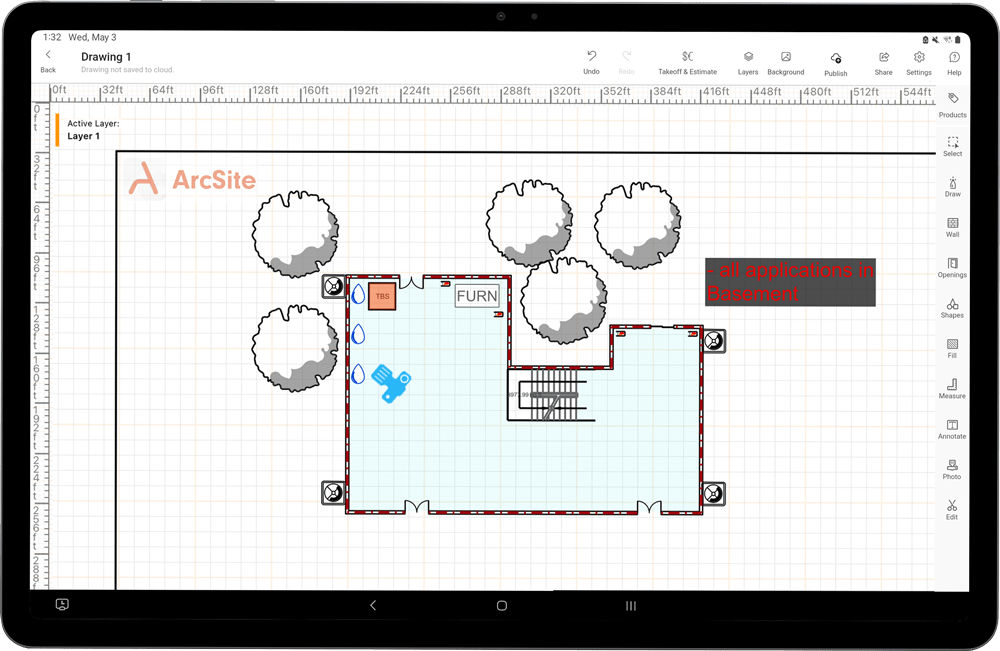Click the Redo button
1000x651 pixels.
coord(626,62)
